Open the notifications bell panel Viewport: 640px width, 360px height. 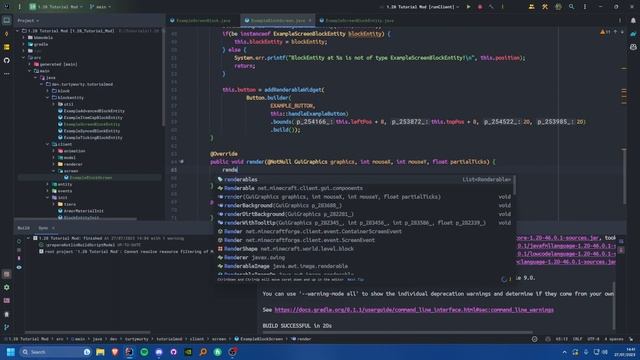pos(633,20)
